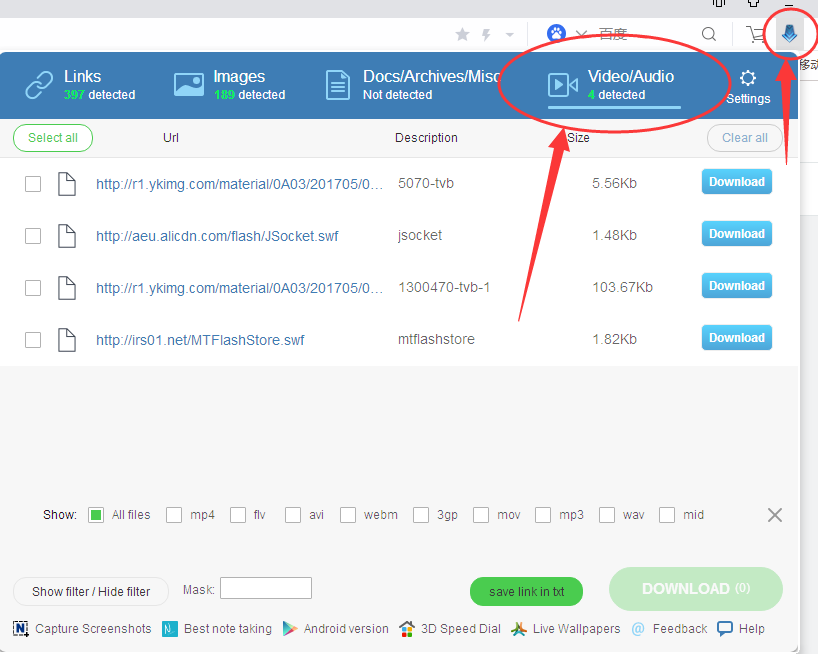818x654 pixels.
Task: Open the 3D Speed Dial link
Action: point(450,629)
